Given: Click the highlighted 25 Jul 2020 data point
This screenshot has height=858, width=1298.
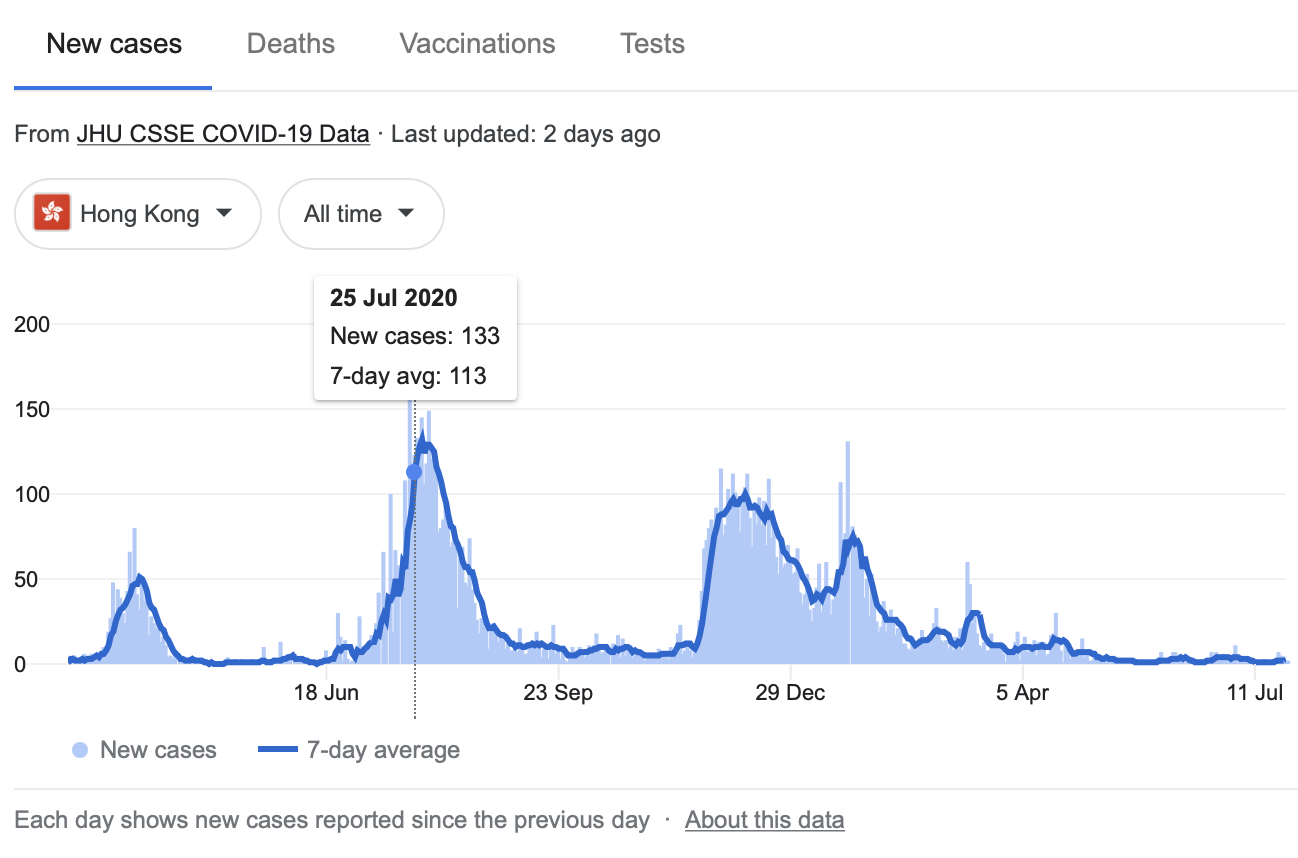Looking at the screenshot, I should (414, 472).
